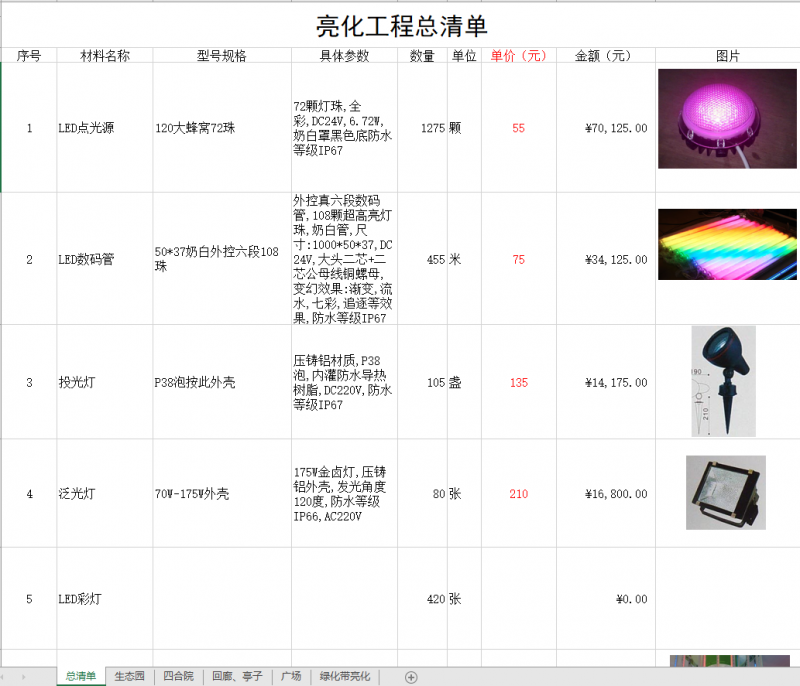Image resolution: width=800 pixels, height=686 pixels.
Task: Open the 绿化带亮化 sheet tab
Action: click(344, 677)
